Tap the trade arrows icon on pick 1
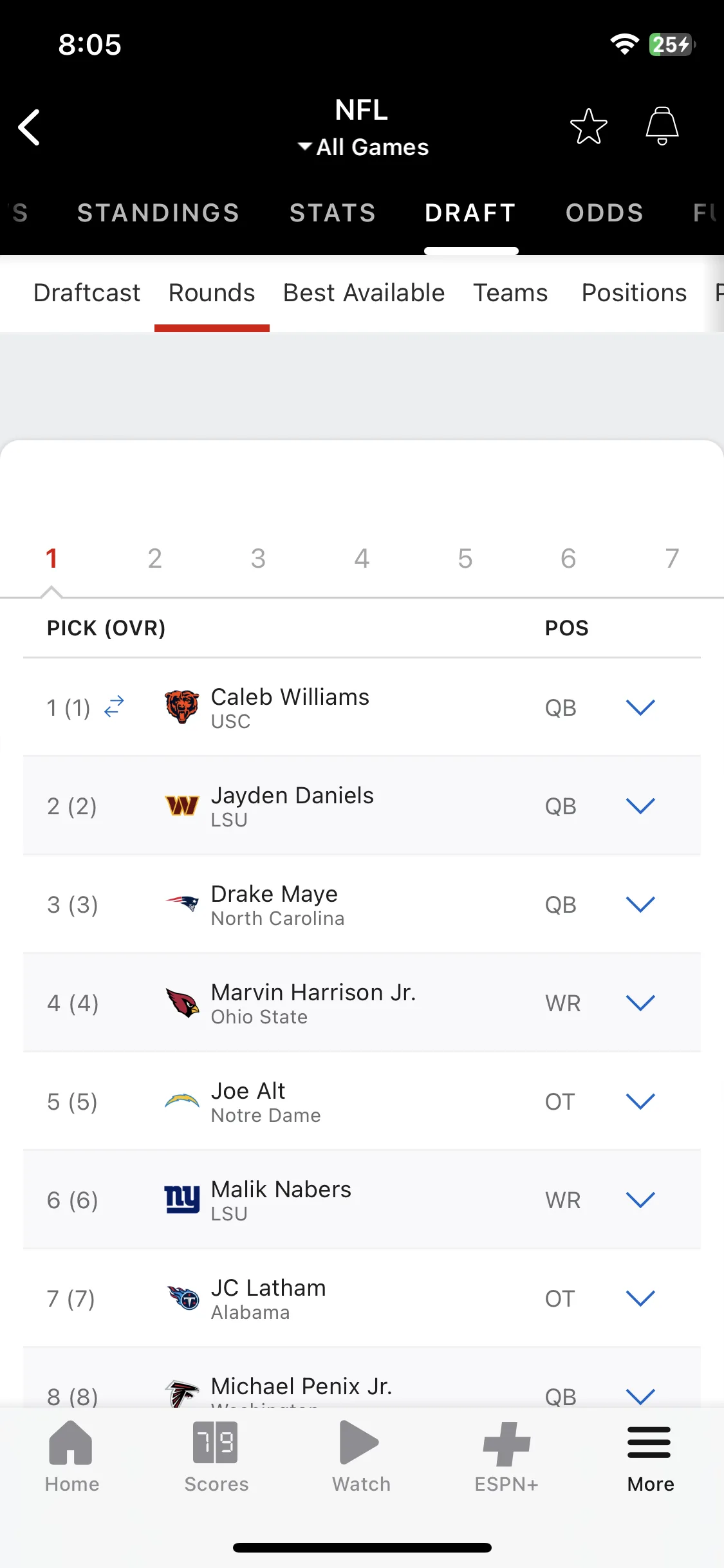 click(x=115, y=707)
